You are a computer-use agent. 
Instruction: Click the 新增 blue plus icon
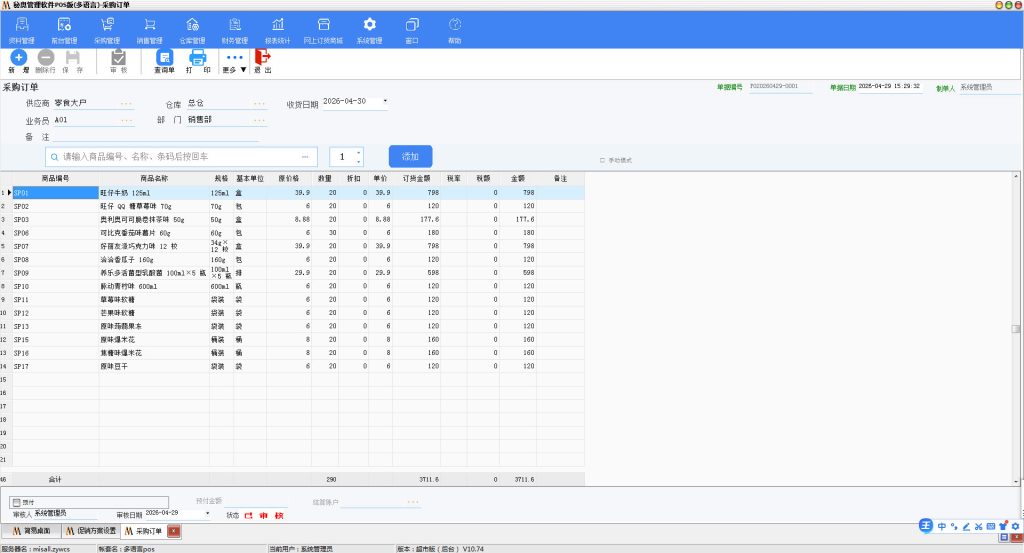[18, 62]
